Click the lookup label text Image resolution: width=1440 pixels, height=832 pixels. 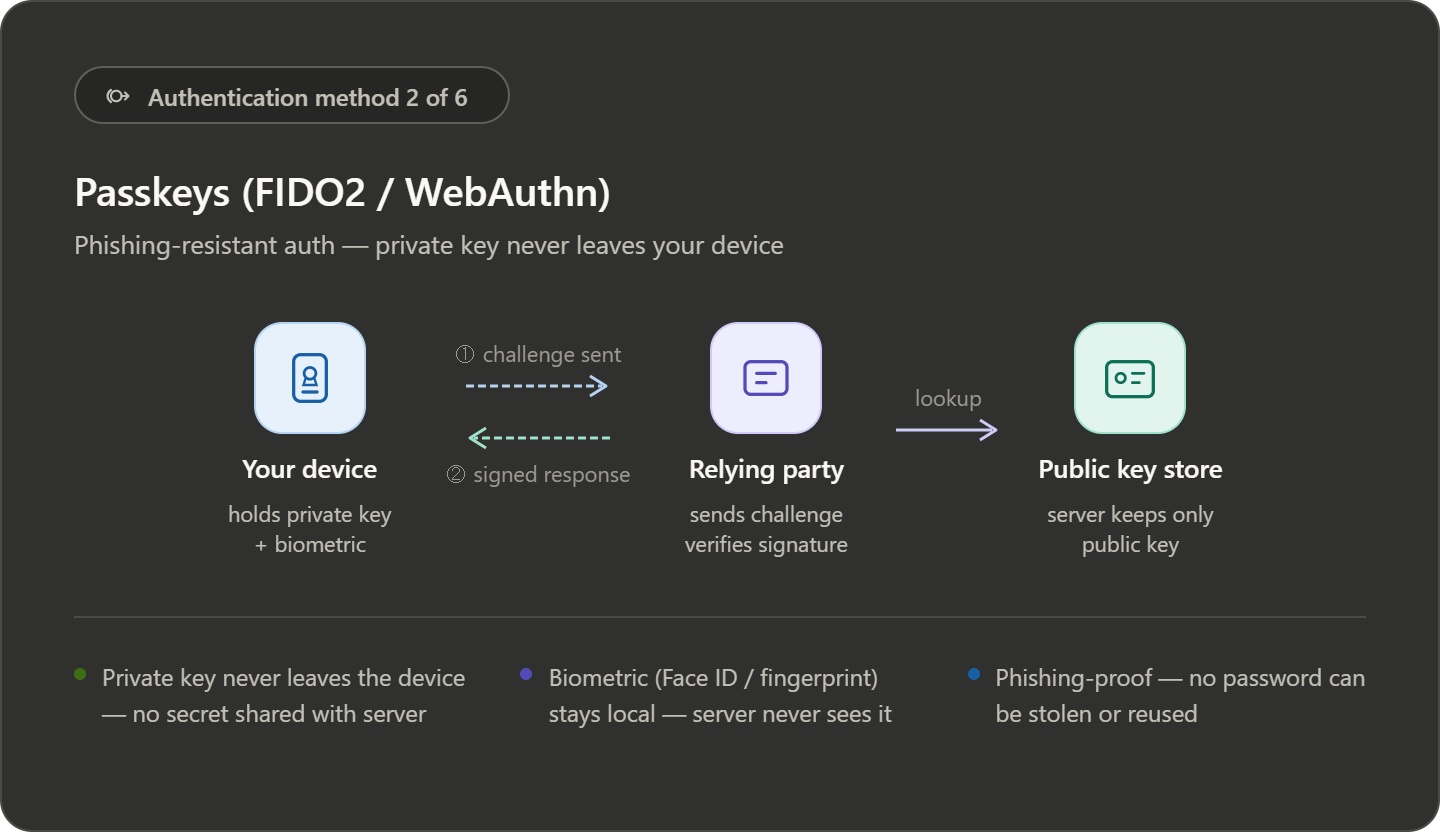point(948,398)
